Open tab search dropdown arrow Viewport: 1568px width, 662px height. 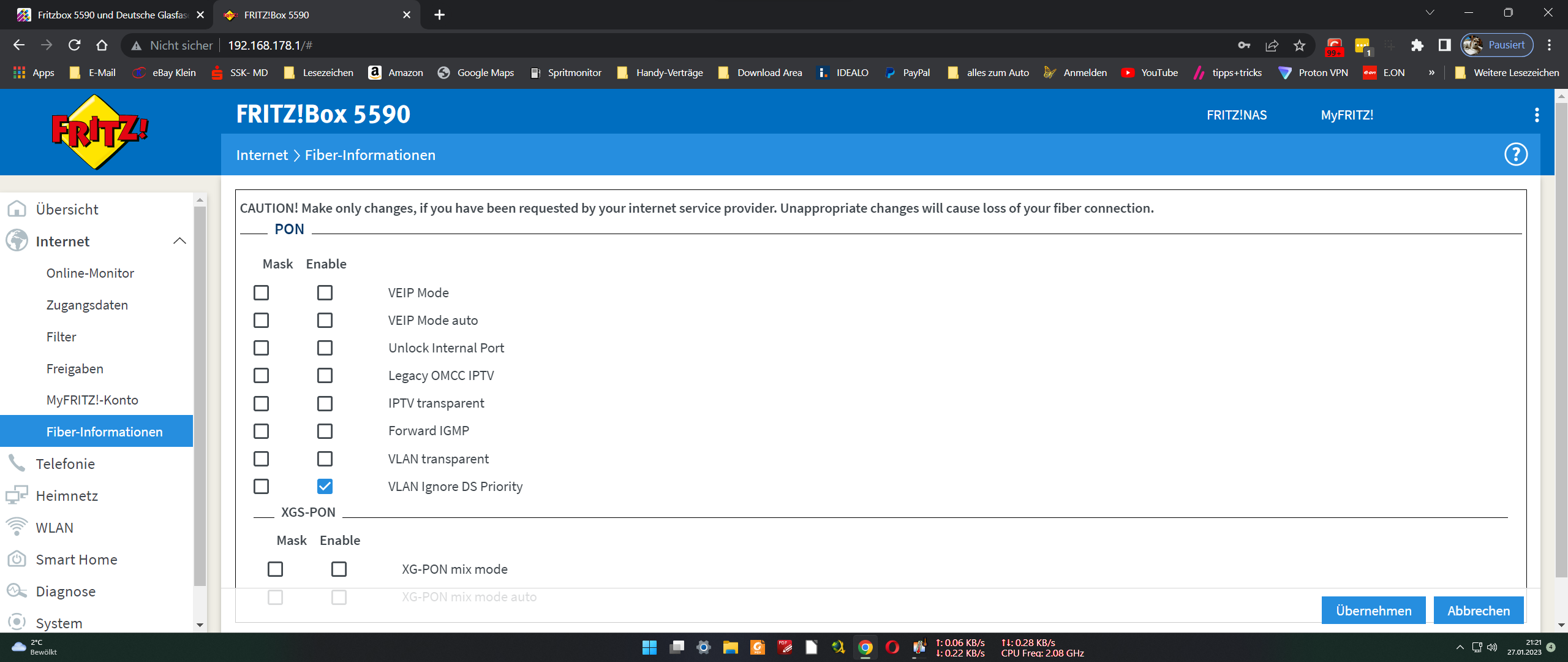coord(1430,13)
